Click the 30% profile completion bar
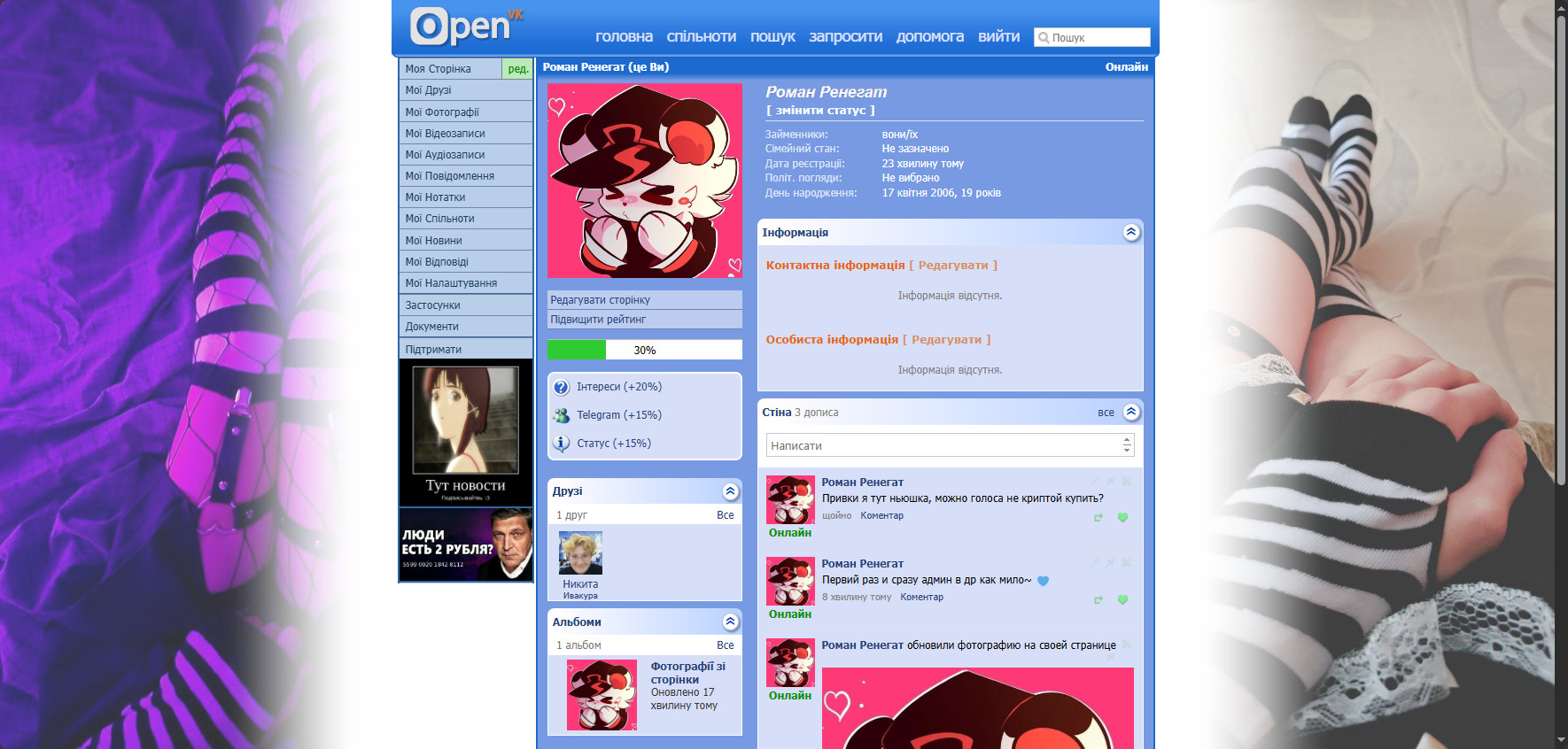This screenshot has height=749, width=1568. (x=644, y=350)
